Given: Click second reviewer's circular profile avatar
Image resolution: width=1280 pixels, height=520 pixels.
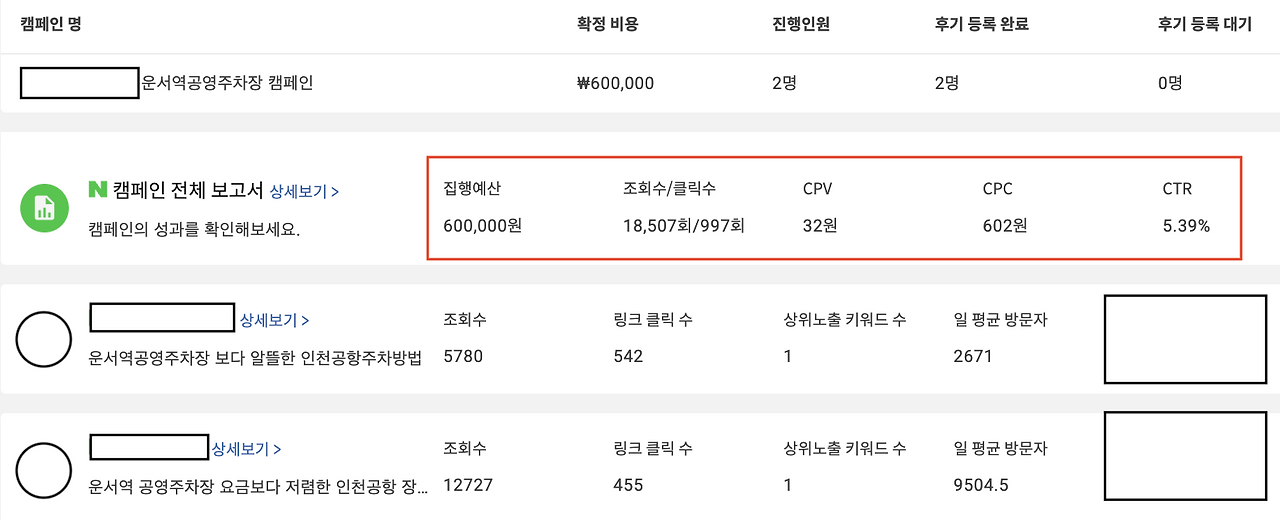Looking at the screenshot, I should (45, 468).
